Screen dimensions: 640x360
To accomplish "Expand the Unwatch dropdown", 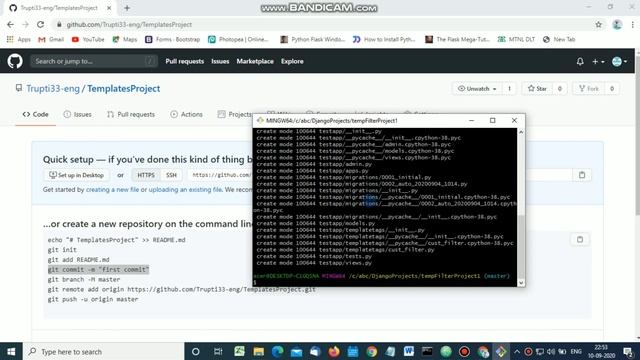I will (x=477, y=89).
